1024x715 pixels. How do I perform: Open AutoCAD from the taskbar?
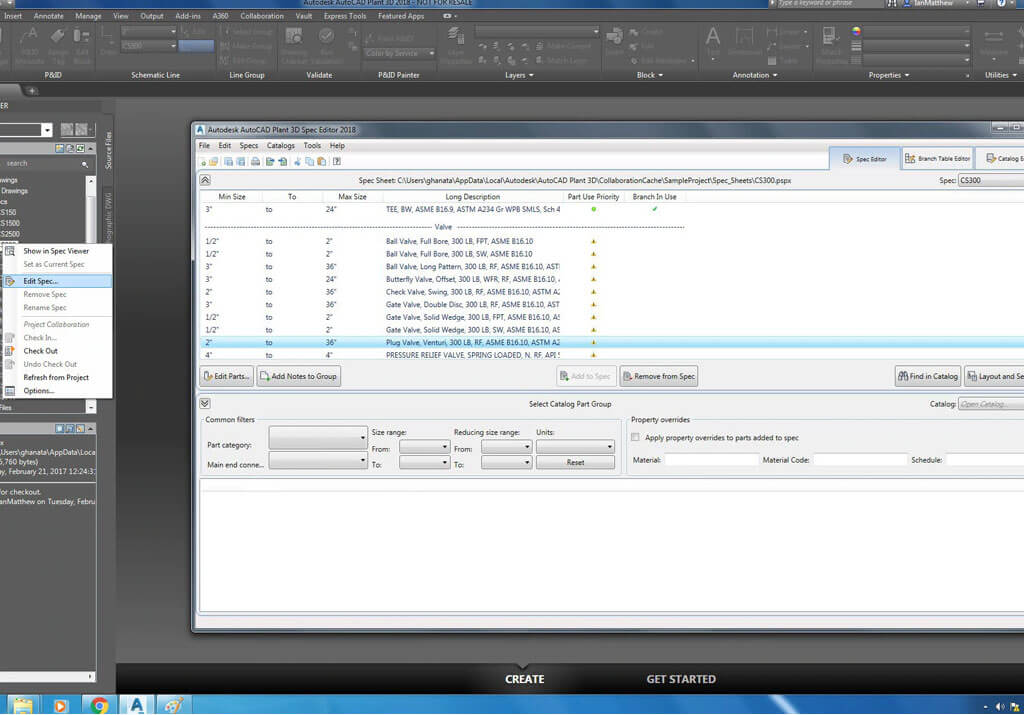136,705
